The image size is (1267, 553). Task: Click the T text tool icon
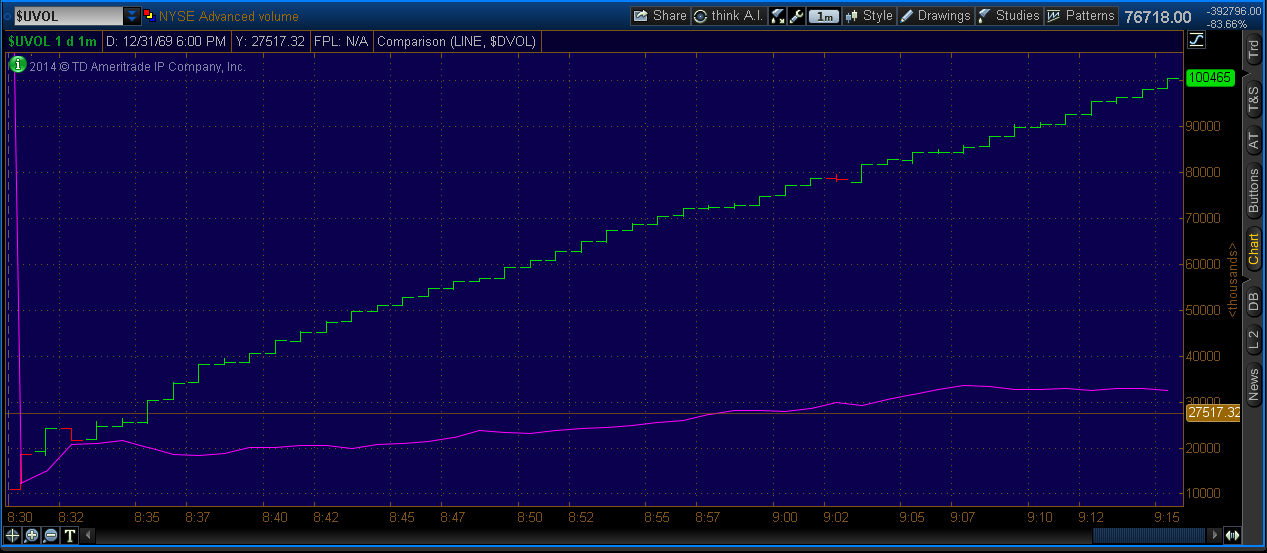70,535
